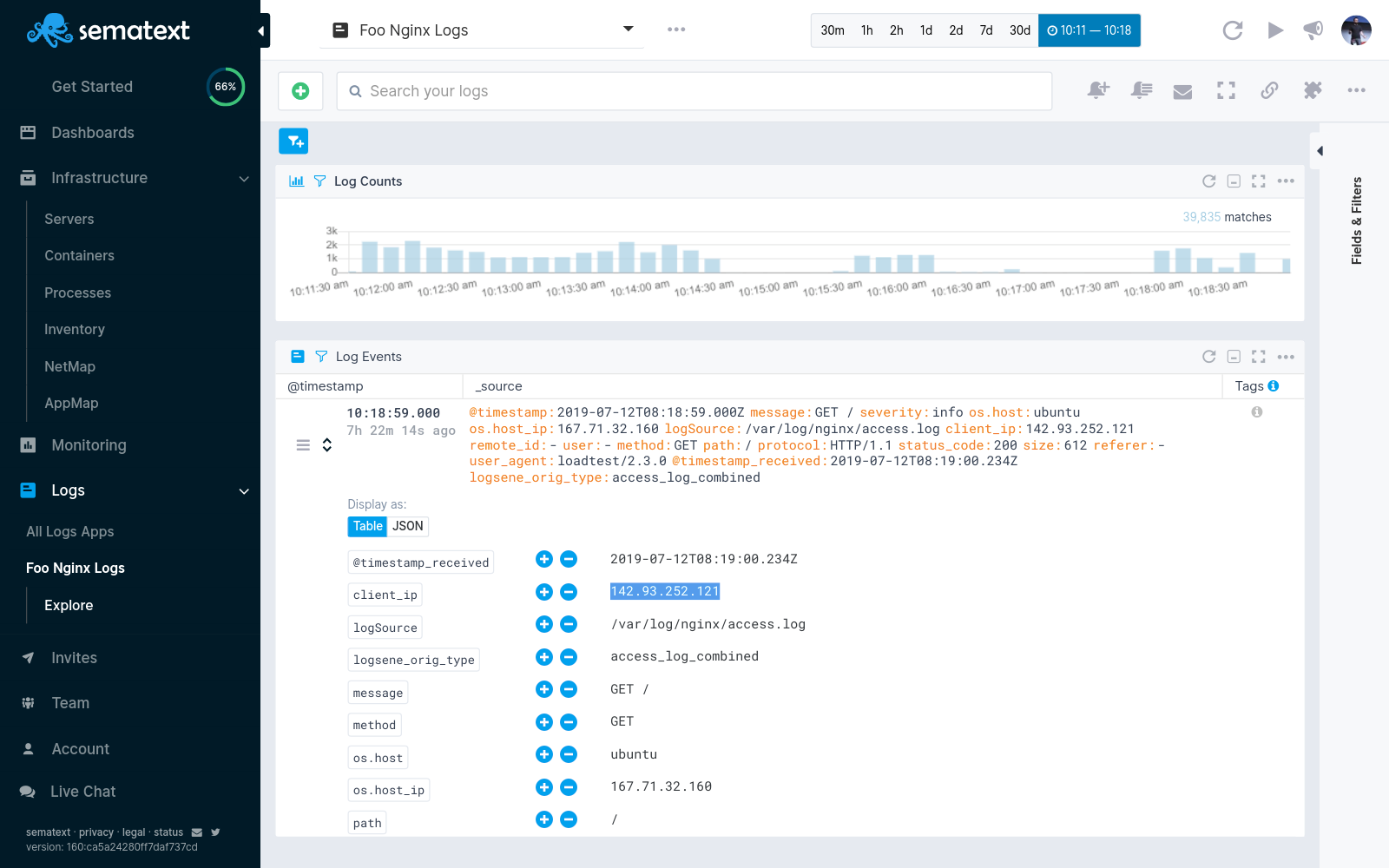
Task: Open toolbar more options ellipsis
Action: coord(1356,90)
